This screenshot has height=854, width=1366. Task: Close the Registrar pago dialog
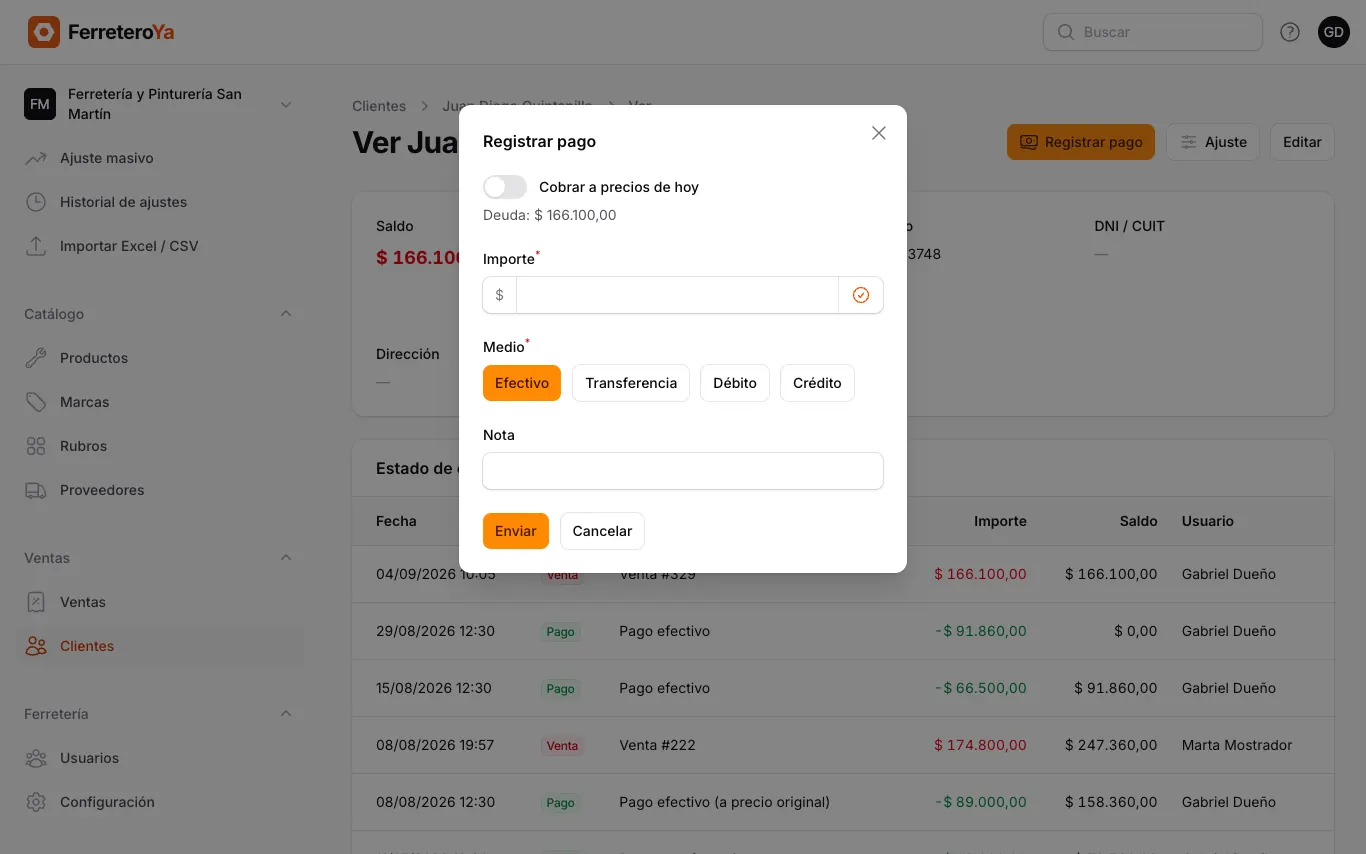(879, 133)
